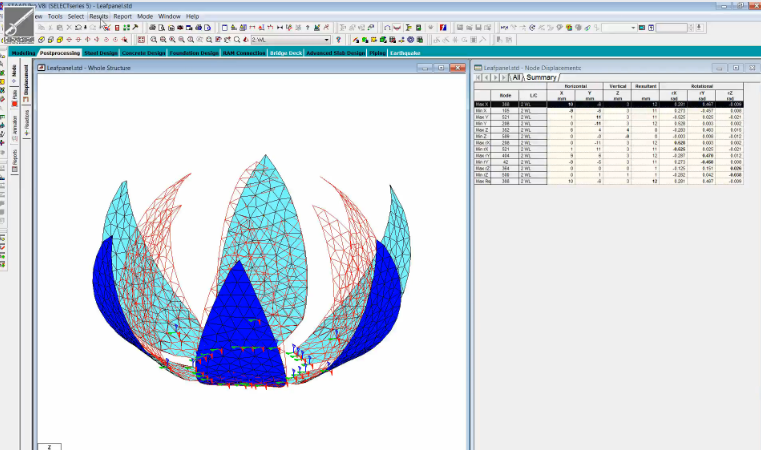Viewport: 761px width, 450px height.
Task: Select the Min X row in displacement table
Action: click(609, 111)
